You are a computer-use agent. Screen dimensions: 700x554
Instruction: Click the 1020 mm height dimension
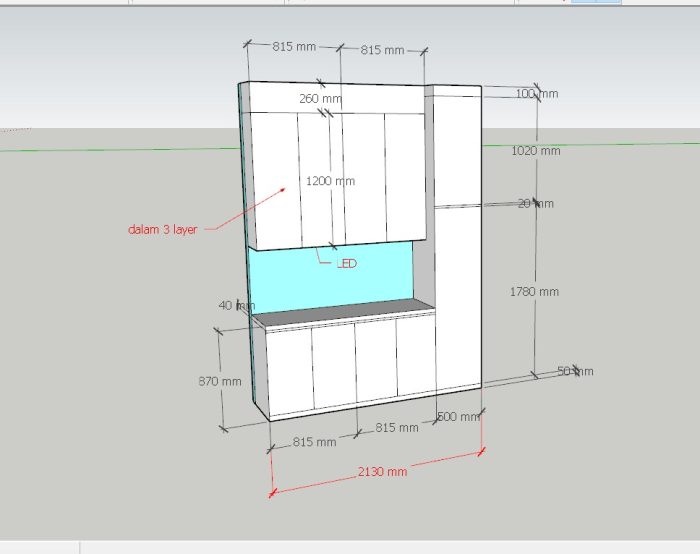click(x=535, y=151)
